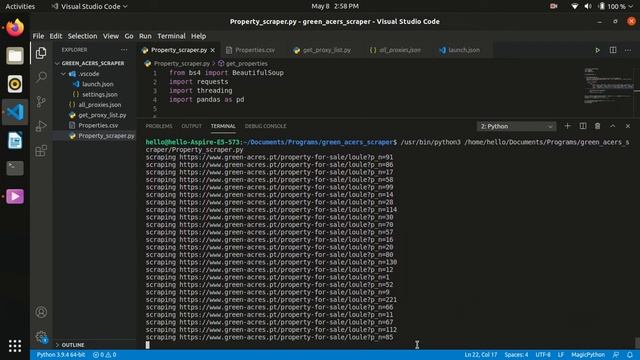Launch Firefox from the dock
Screen dimensions: 640x360
[x=15, y=28]
